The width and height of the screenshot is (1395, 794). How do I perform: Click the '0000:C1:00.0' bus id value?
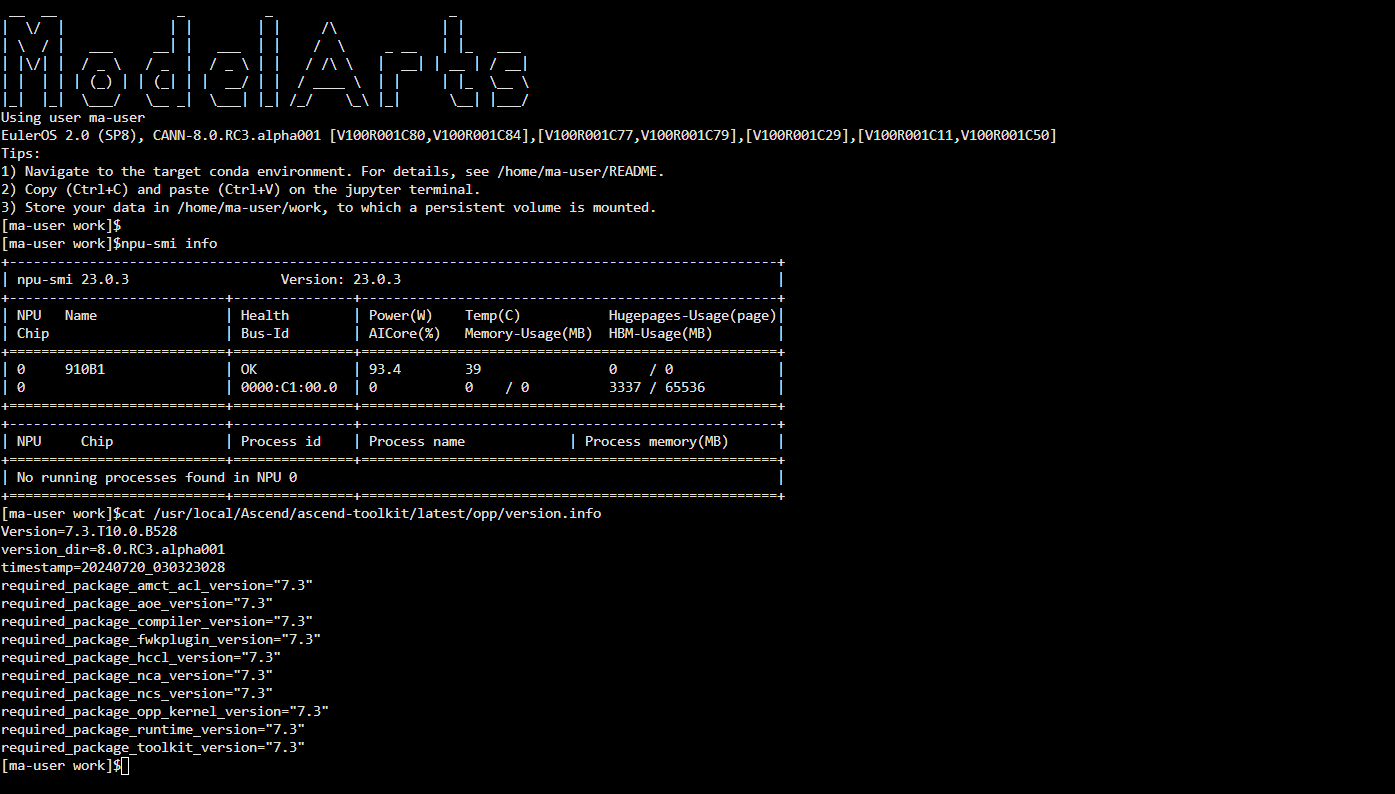289,387
